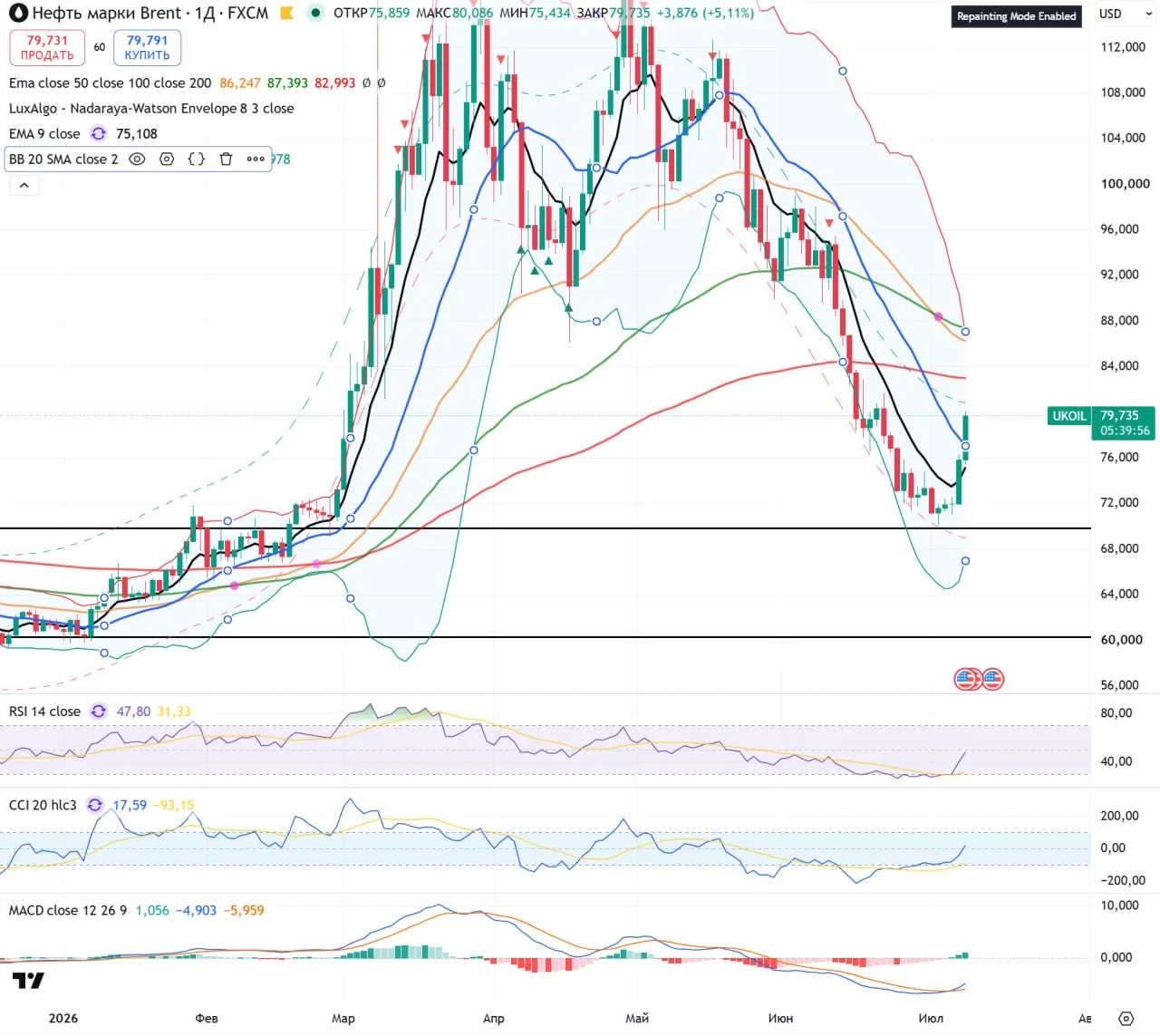The width and height of the screenshot is (1160, 1036).
Task: Open chart settings gear in corner
Action: pos(1126,1018)
